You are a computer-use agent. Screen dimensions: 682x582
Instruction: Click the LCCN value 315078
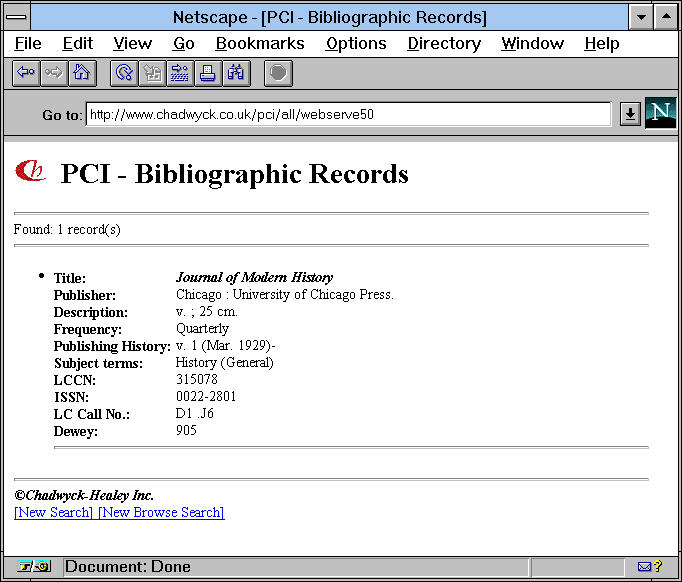coord(197,379)
